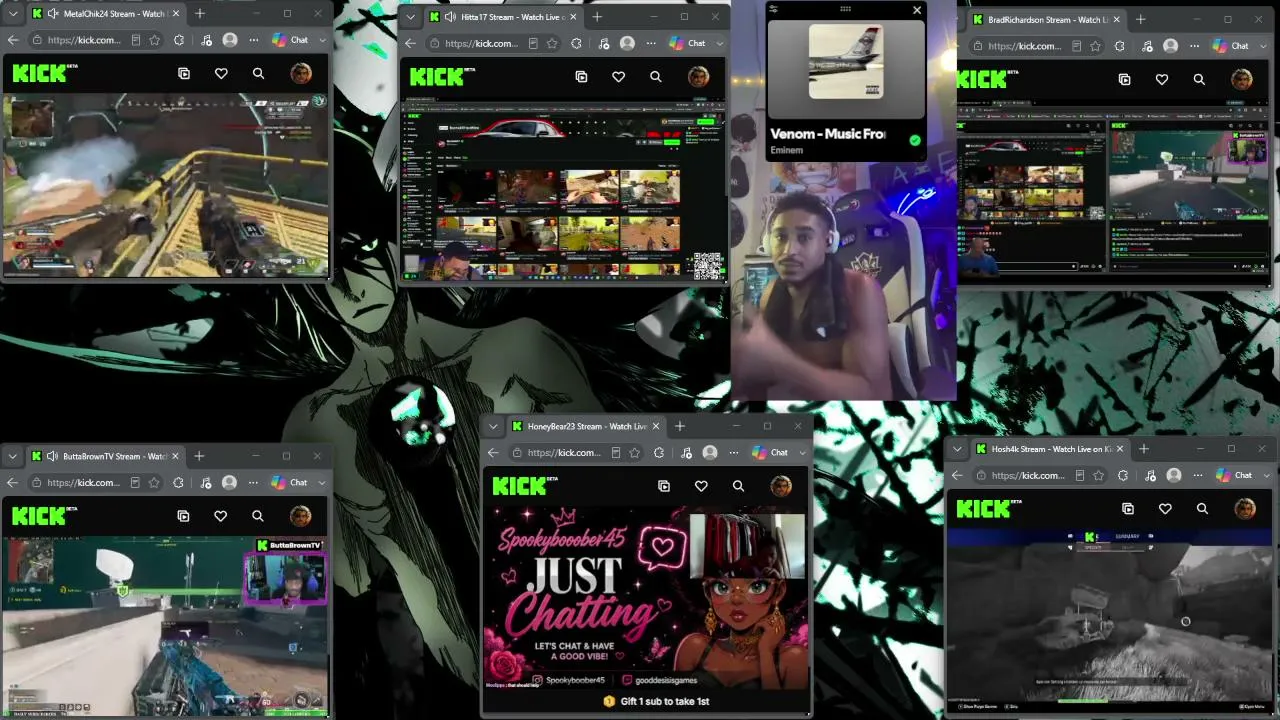1280x720 pixels.
Task: Expand the tab list chevron in Hitta17 window
Action: point(410,17)
